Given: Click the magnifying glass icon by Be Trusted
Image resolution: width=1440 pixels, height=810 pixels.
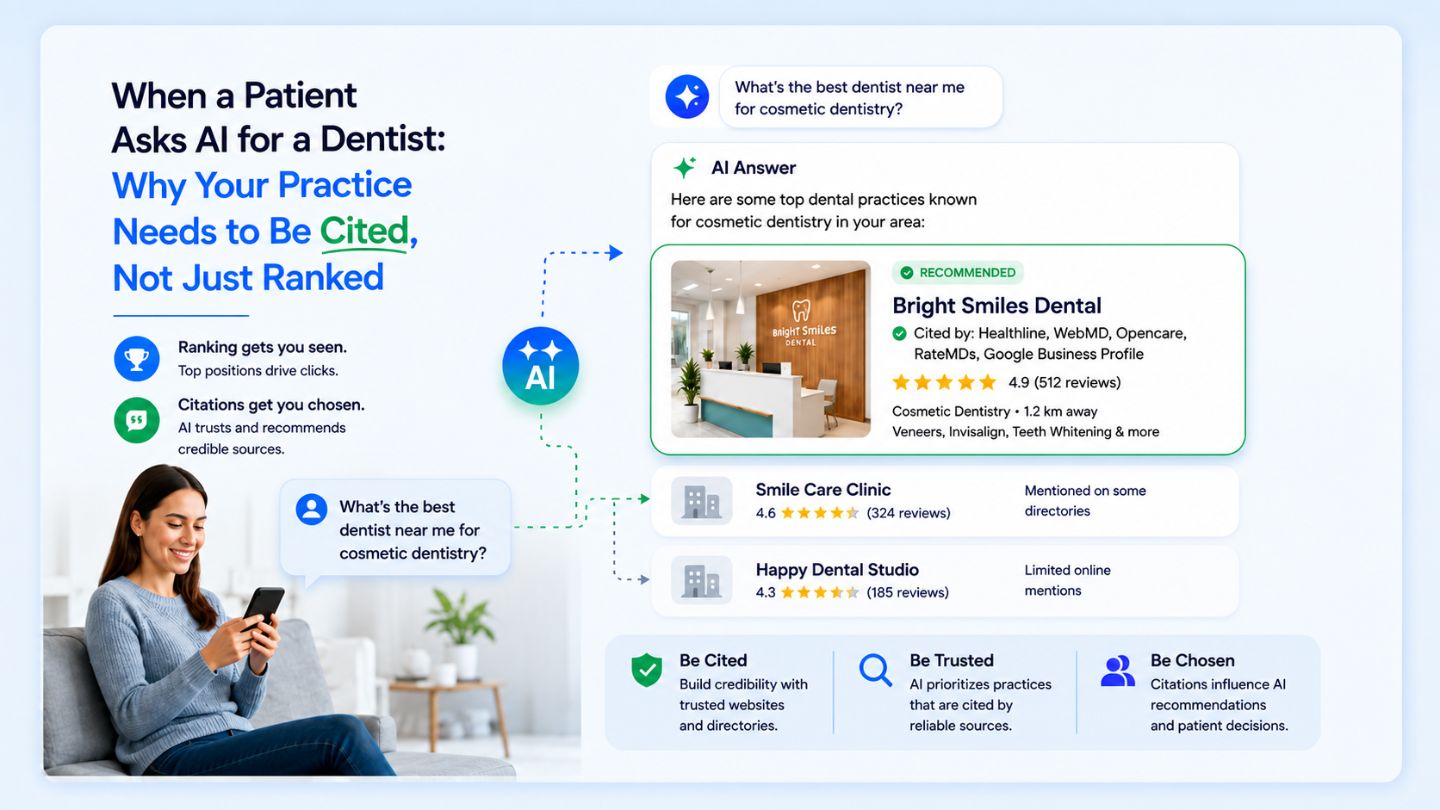Looking at the screenshot, I should tap(876, 670).
